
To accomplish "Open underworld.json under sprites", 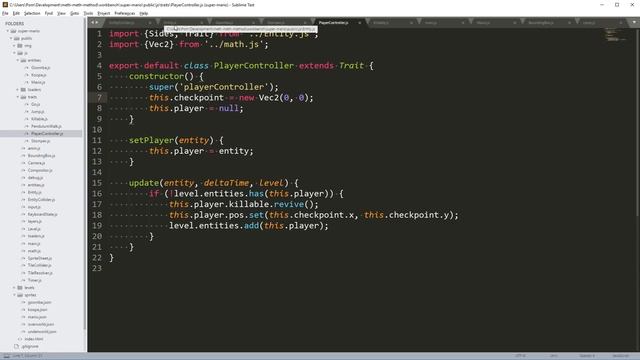I will tap(42, 332).
